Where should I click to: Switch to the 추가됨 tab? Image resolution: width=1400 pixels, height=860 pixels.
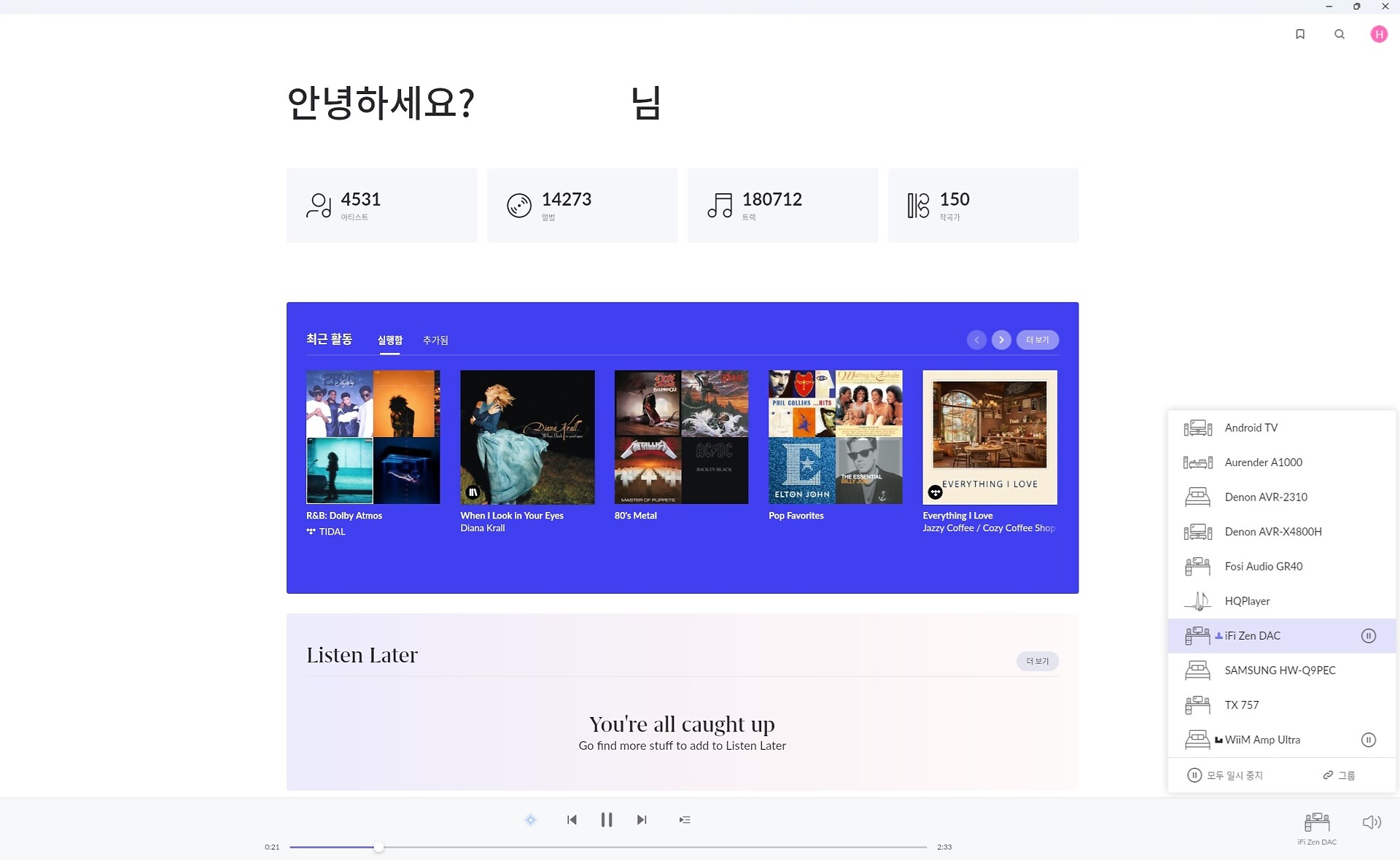click(435, 341)
